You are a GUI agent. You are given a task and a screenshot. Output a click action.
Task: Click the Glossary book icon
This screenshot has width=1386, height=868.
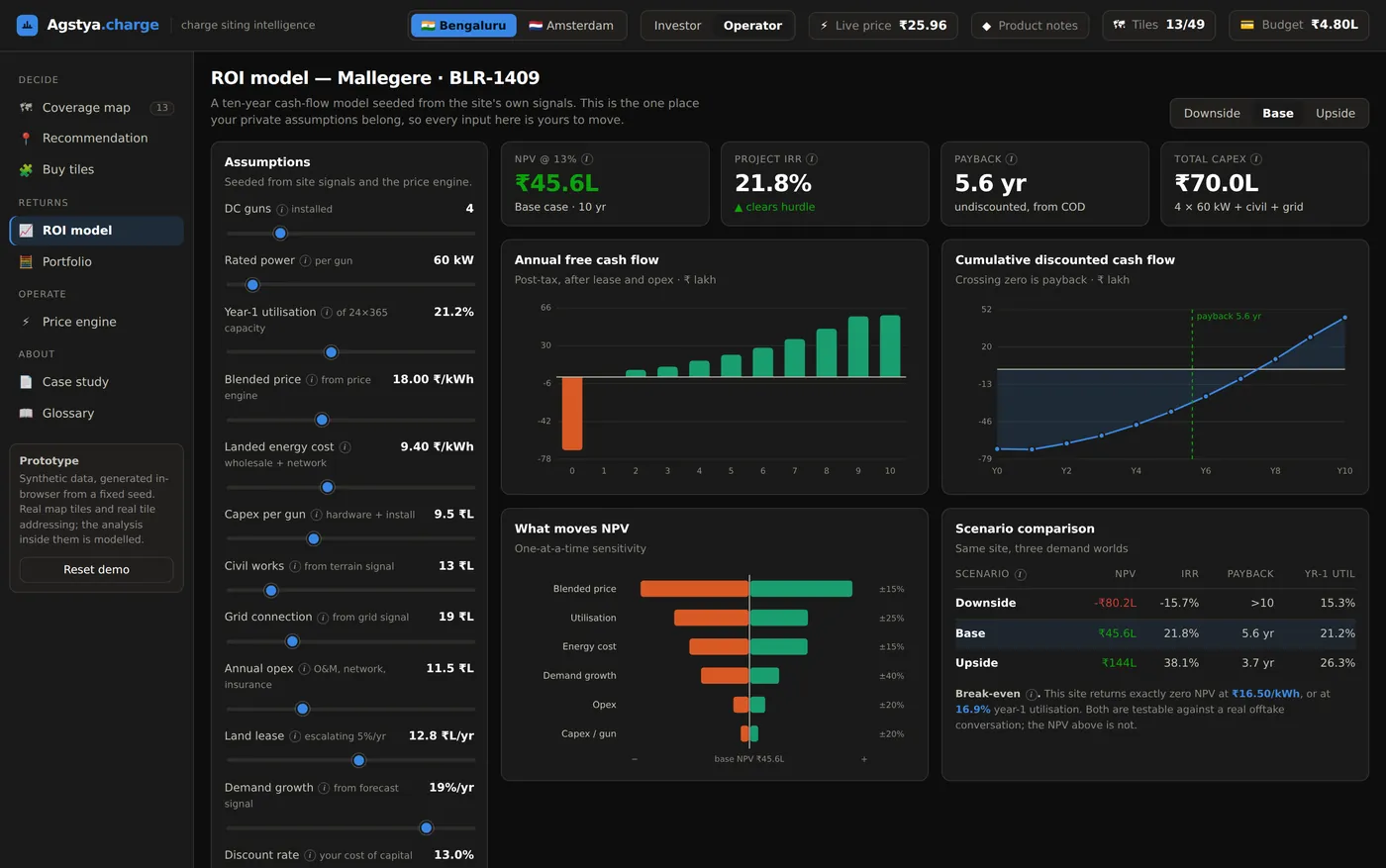point(26,414)
